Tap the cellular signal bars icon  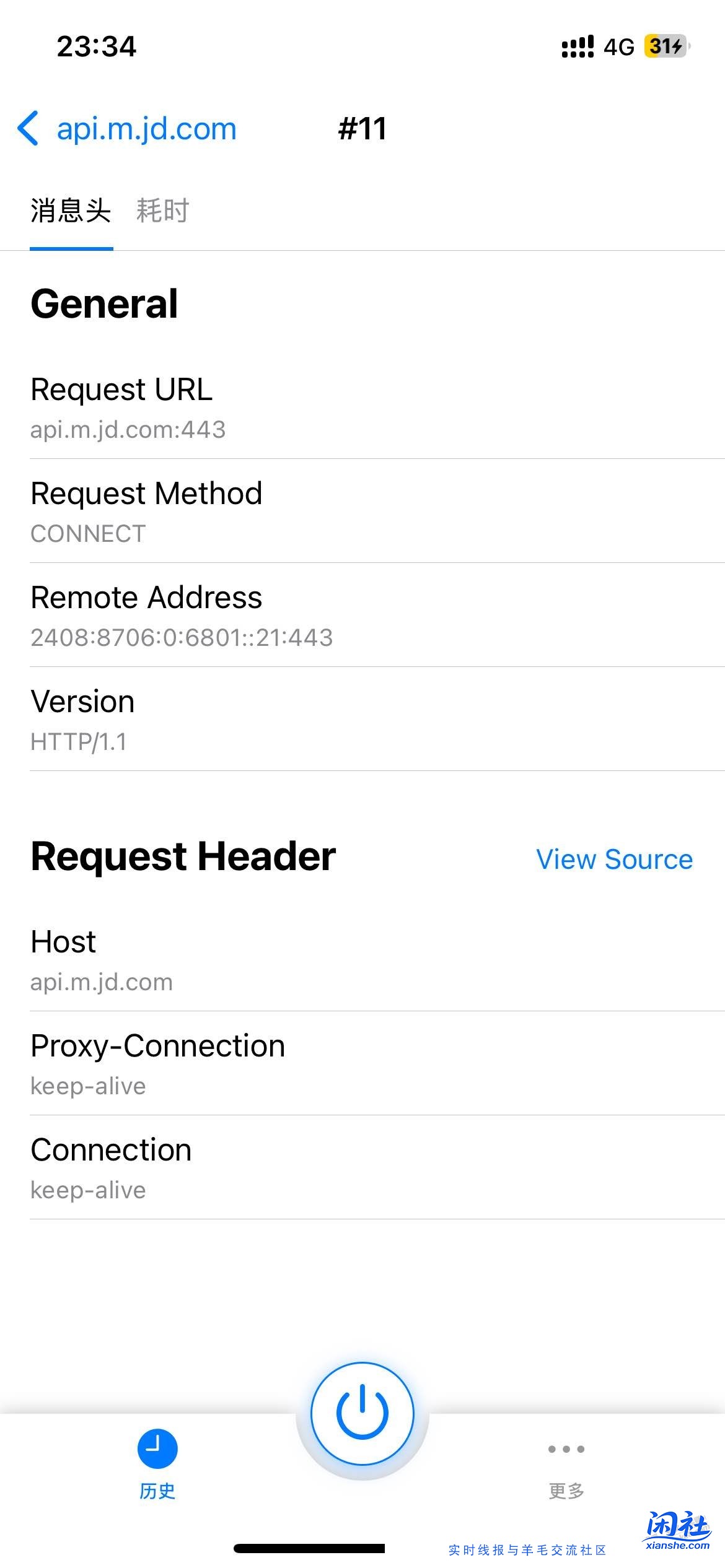(x=577, y=46)
